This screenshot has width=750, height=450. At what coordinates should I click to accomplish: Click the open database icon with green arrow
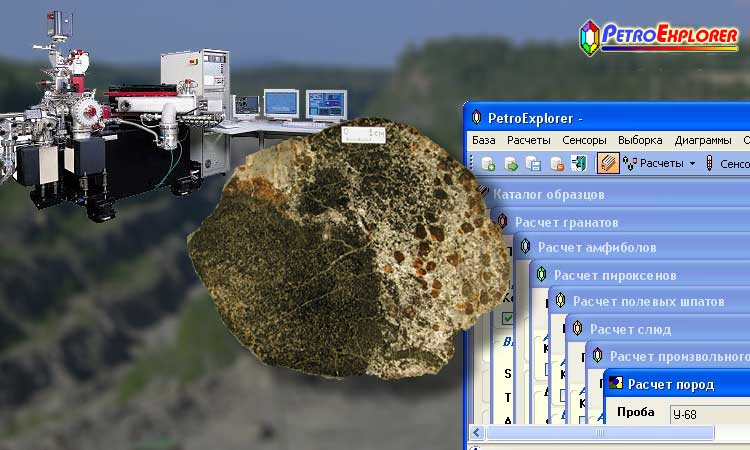tap(511, 164)
